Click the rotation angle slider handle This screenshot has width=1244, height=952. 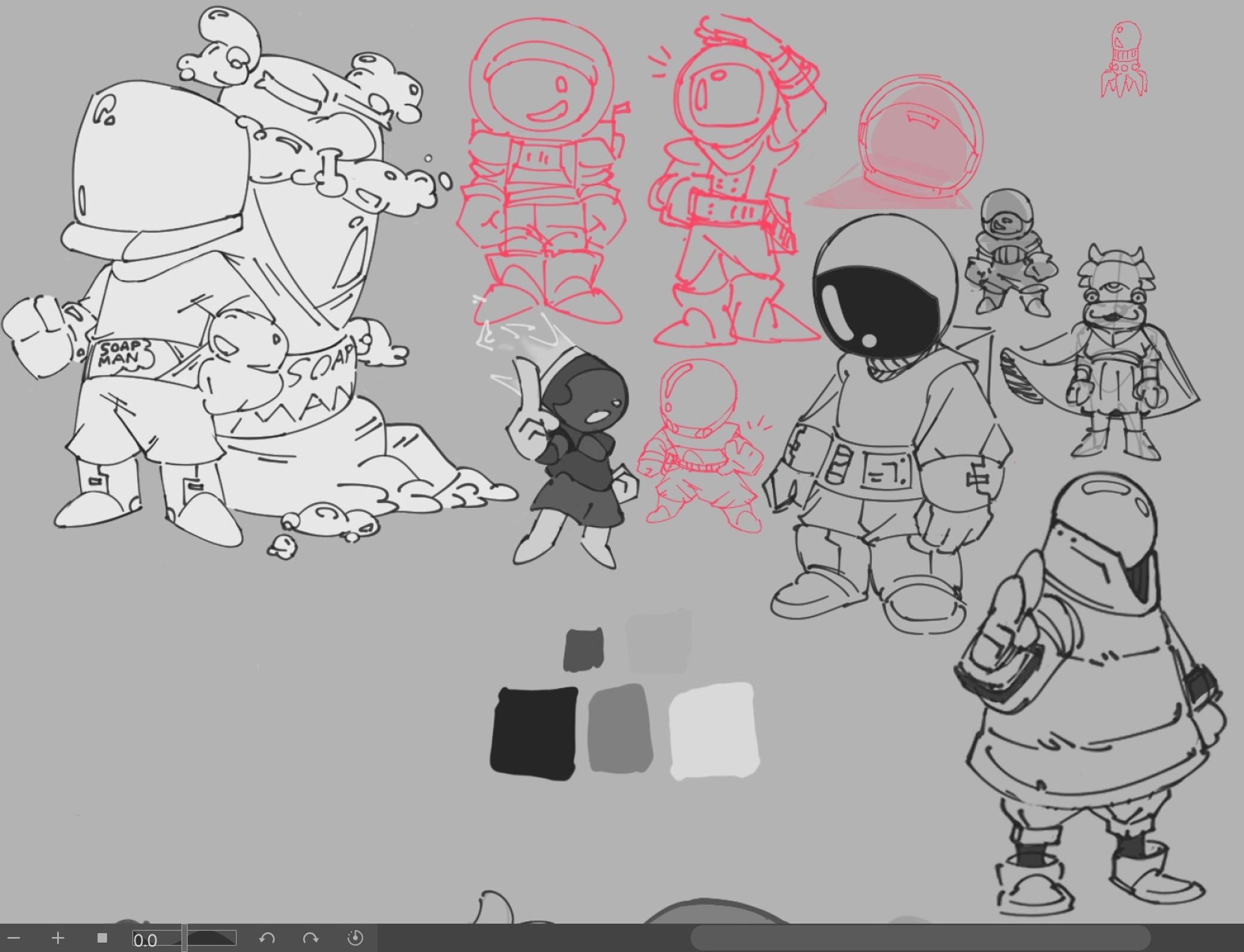[184, 938]
